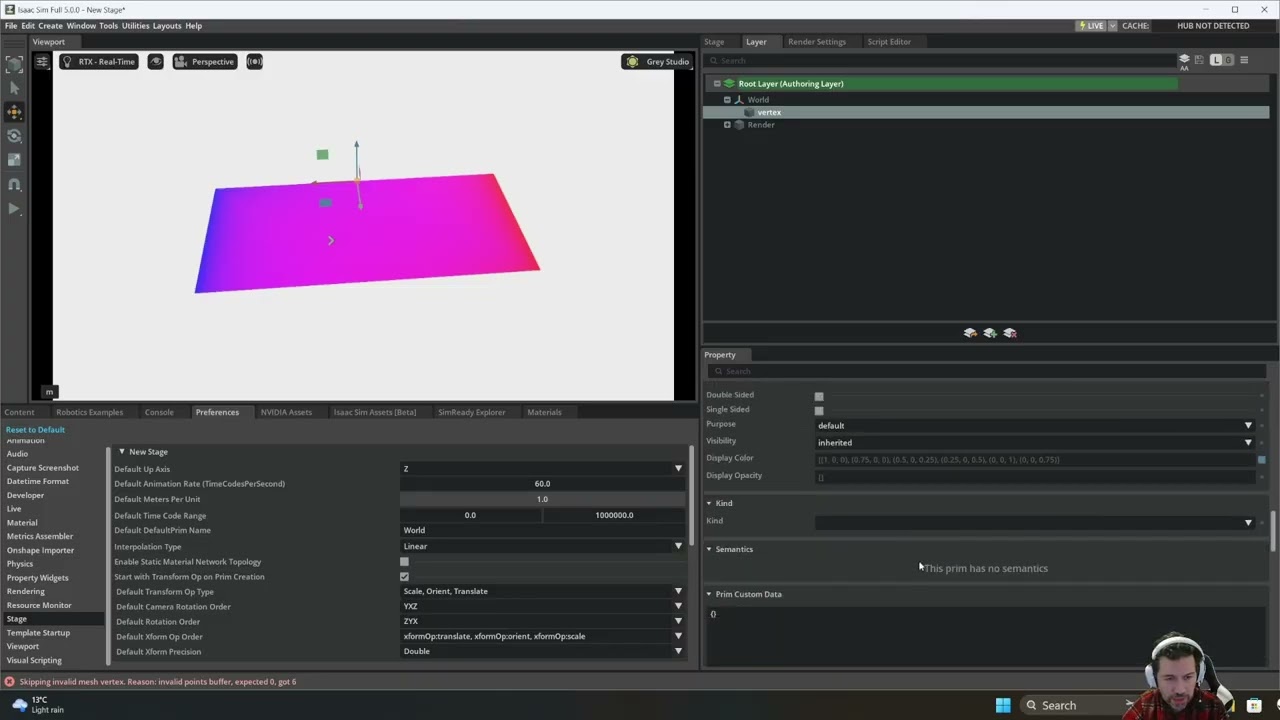Screen dimensions: 1280x720
Task: Collapse the Prim Custom Data section
Action: click(709, 594)
